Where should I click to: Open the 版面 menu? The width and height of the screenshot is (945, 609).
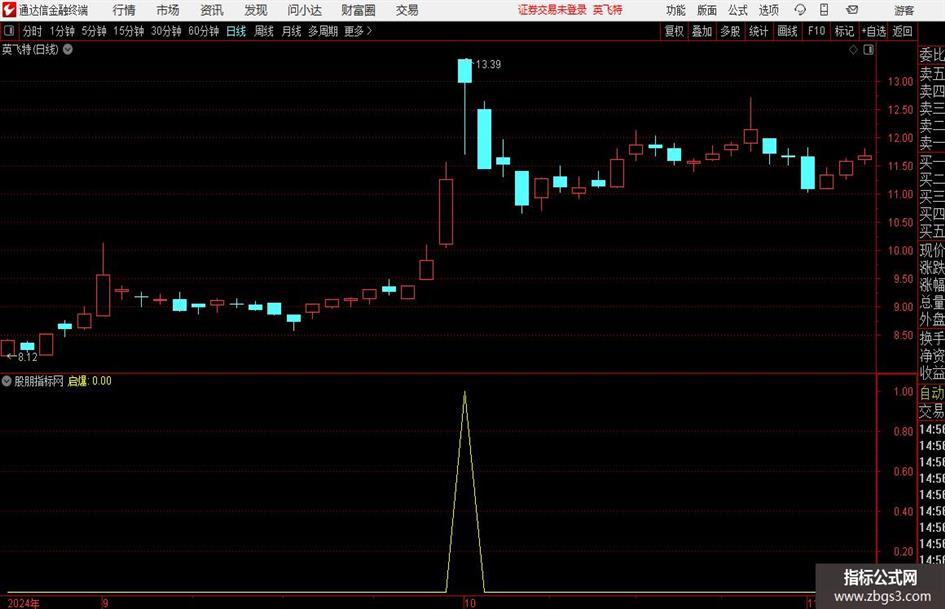click(707, 10)
